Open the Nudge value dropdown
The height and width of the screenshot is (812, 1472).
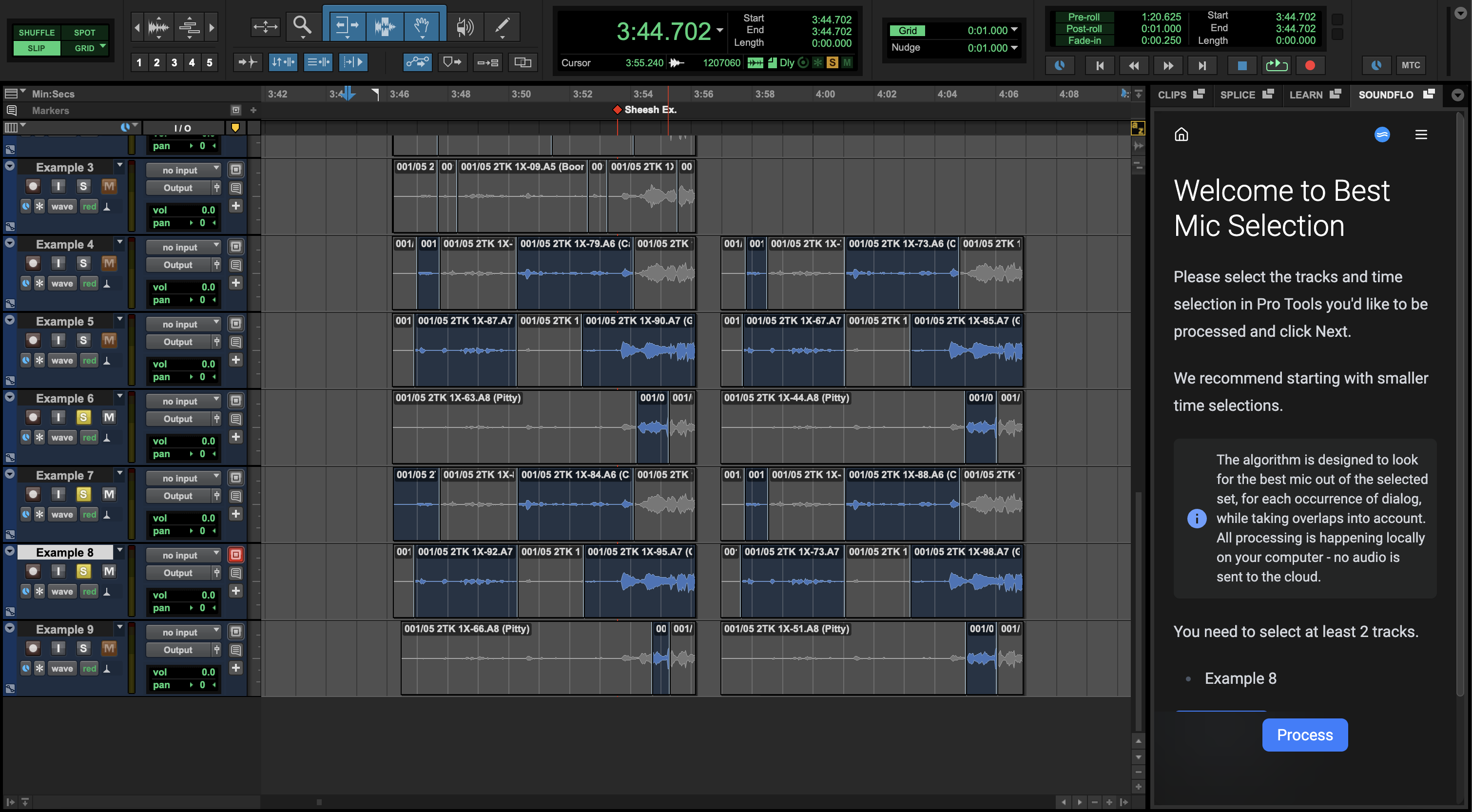point(1014,47)
